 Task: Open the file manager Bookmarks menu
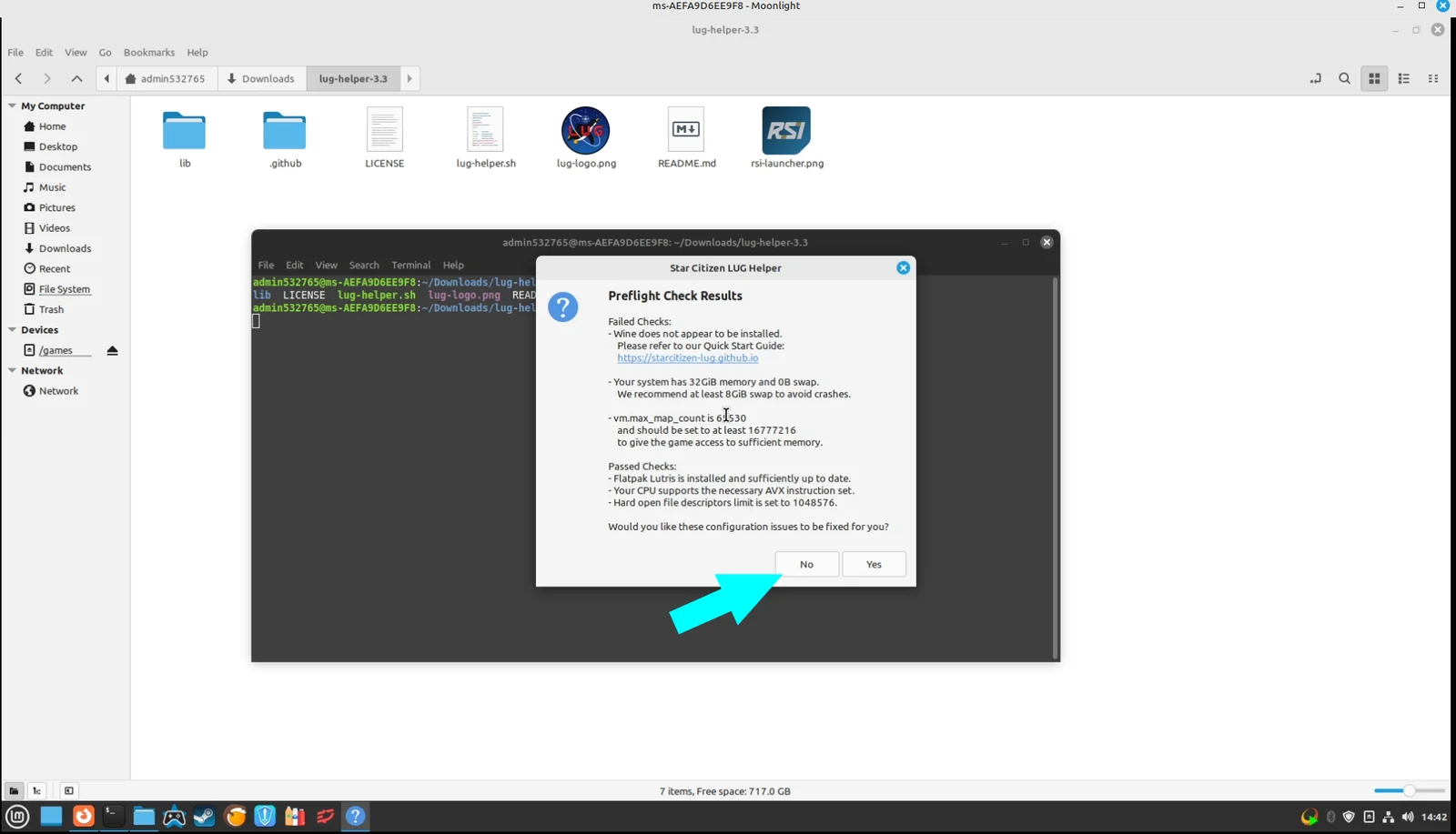click(148, 52)
